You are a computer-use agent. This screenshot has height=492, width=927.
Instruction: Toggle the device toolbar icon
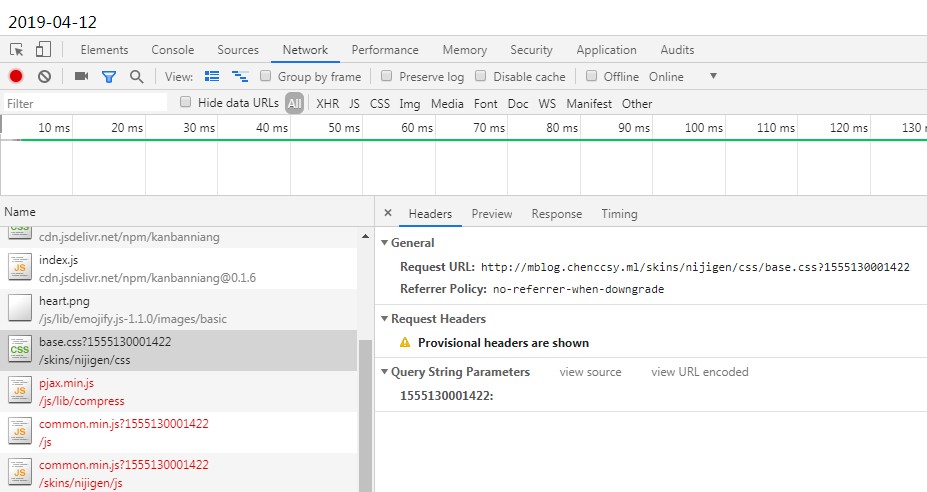43,50
